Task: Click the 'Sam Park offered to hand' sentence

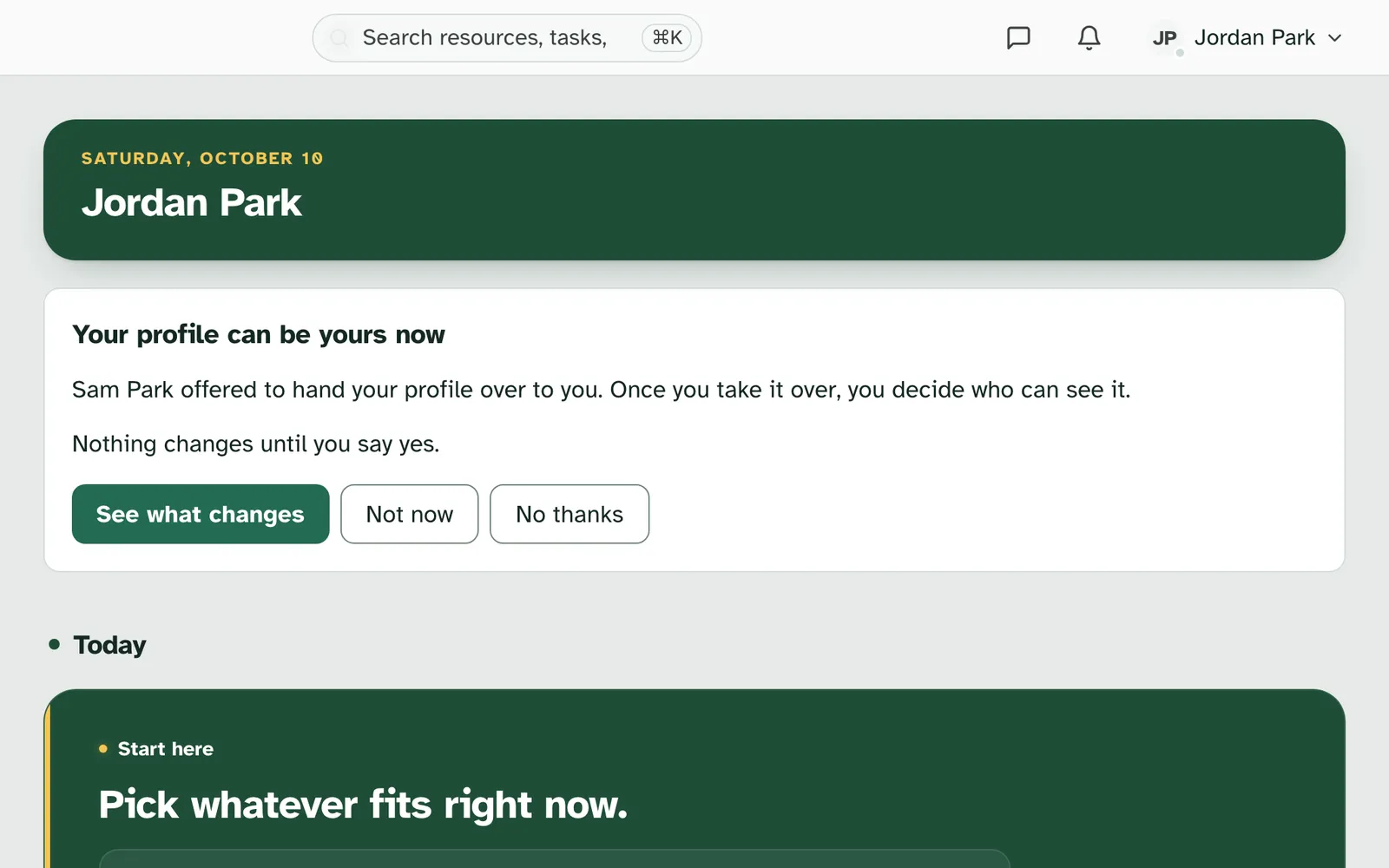Action: [x=602, y=390]
